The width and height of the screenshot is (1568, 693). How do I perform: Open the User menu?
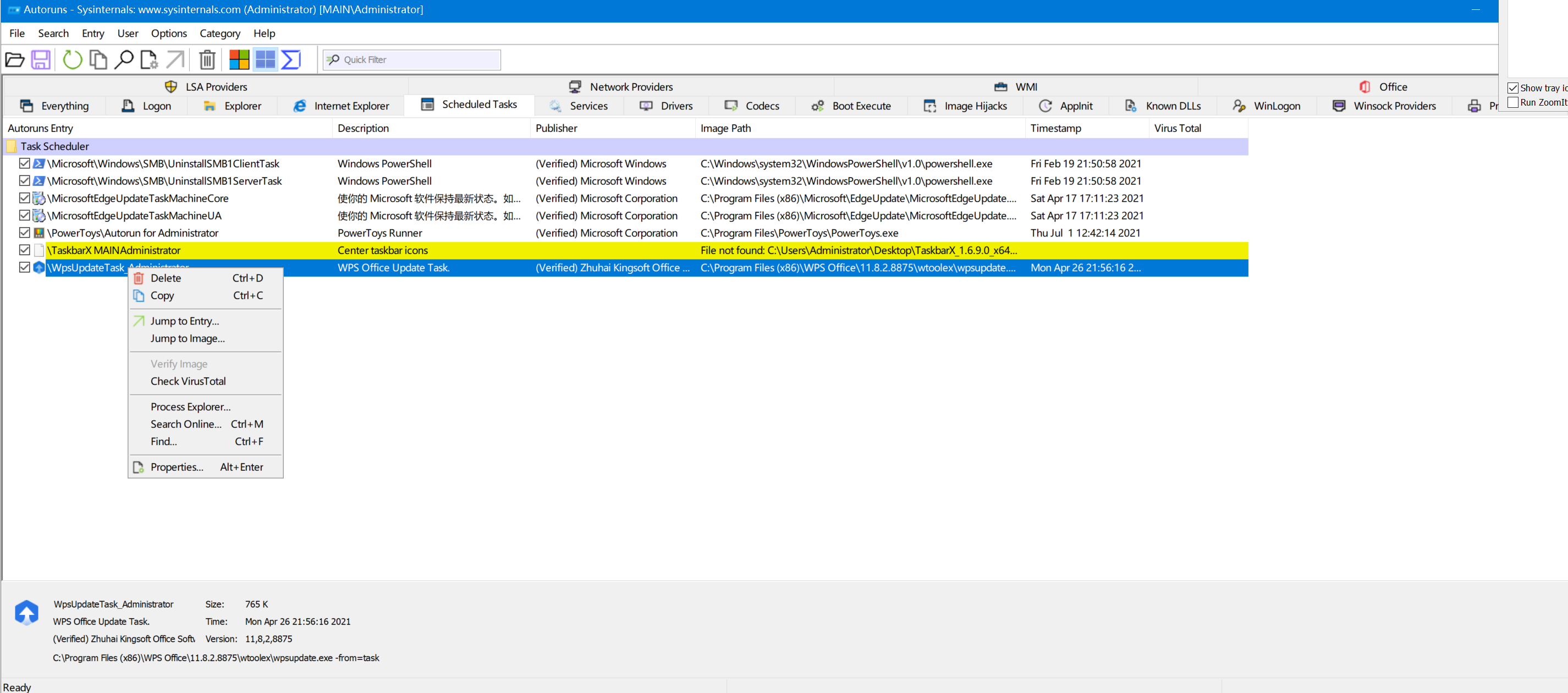128,34
